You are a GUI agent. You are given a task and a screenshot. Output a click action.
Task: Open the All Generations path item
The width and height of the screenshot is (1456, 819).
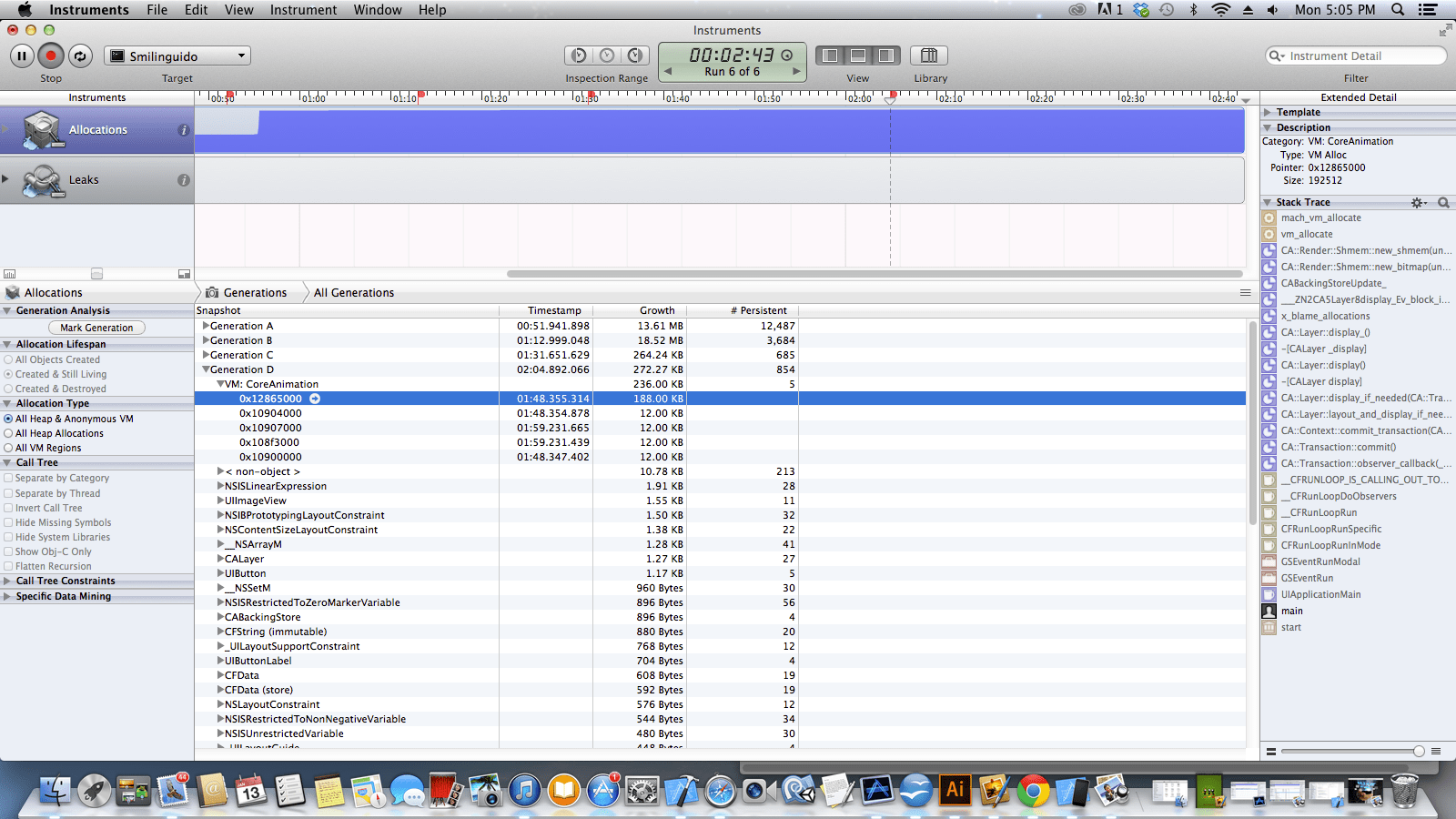coord(354,293)
